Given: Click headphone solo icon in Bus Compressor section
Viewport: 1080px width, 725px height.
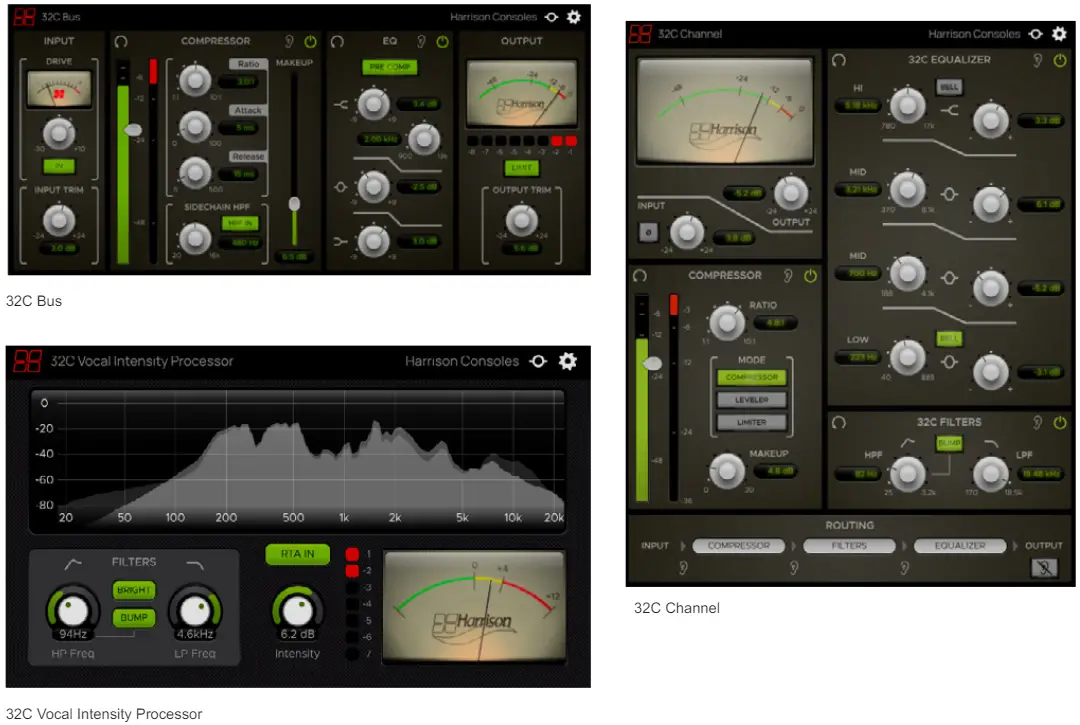Looking at the screenshot, I should (x=122, y=42).
